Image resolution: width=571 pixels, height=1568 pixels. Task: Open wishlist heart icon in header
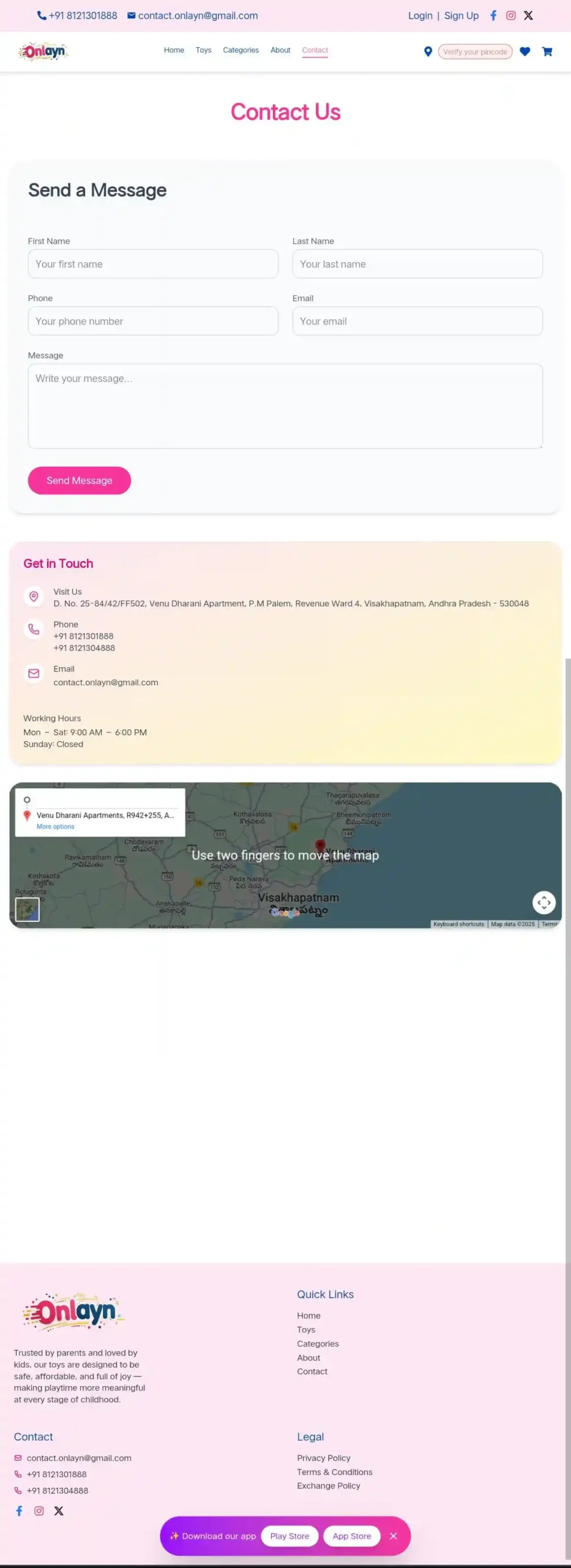(524, 52)
